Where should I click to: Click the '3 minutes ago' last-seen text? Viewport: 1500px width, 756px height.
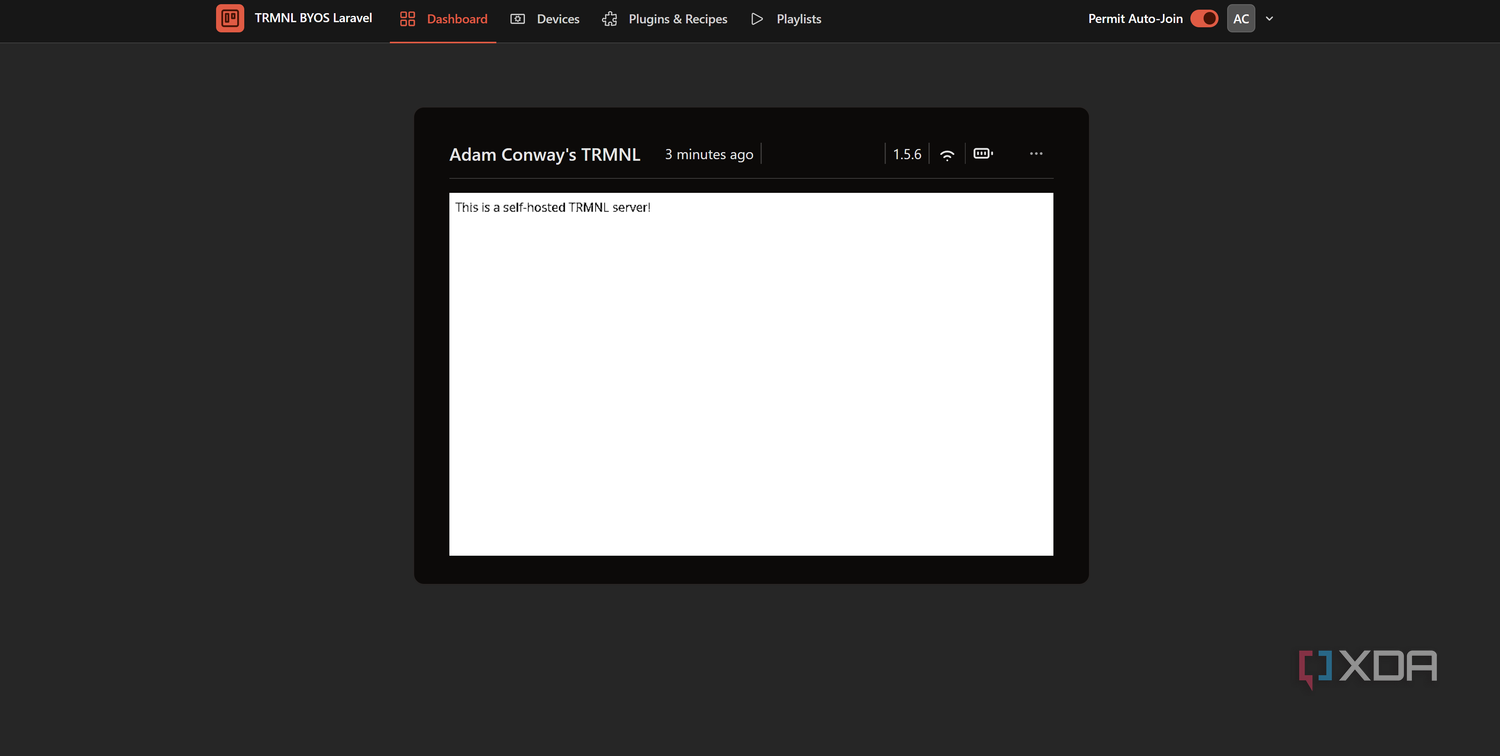tap(709, 154)
